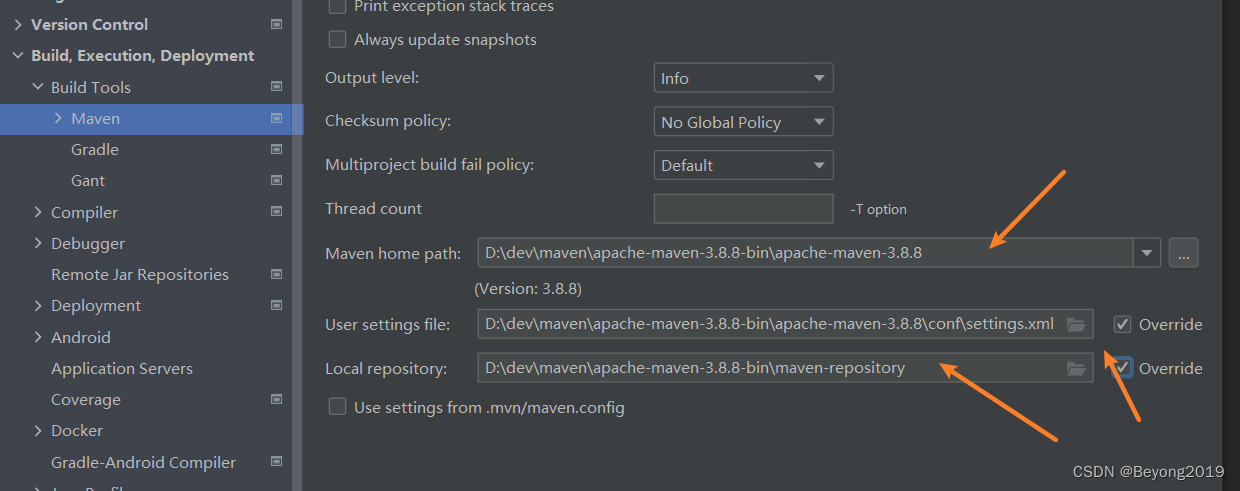Enable Always update snapshots checkbox
Viewport: 1240px width, 491px height.
click(338, 40)
